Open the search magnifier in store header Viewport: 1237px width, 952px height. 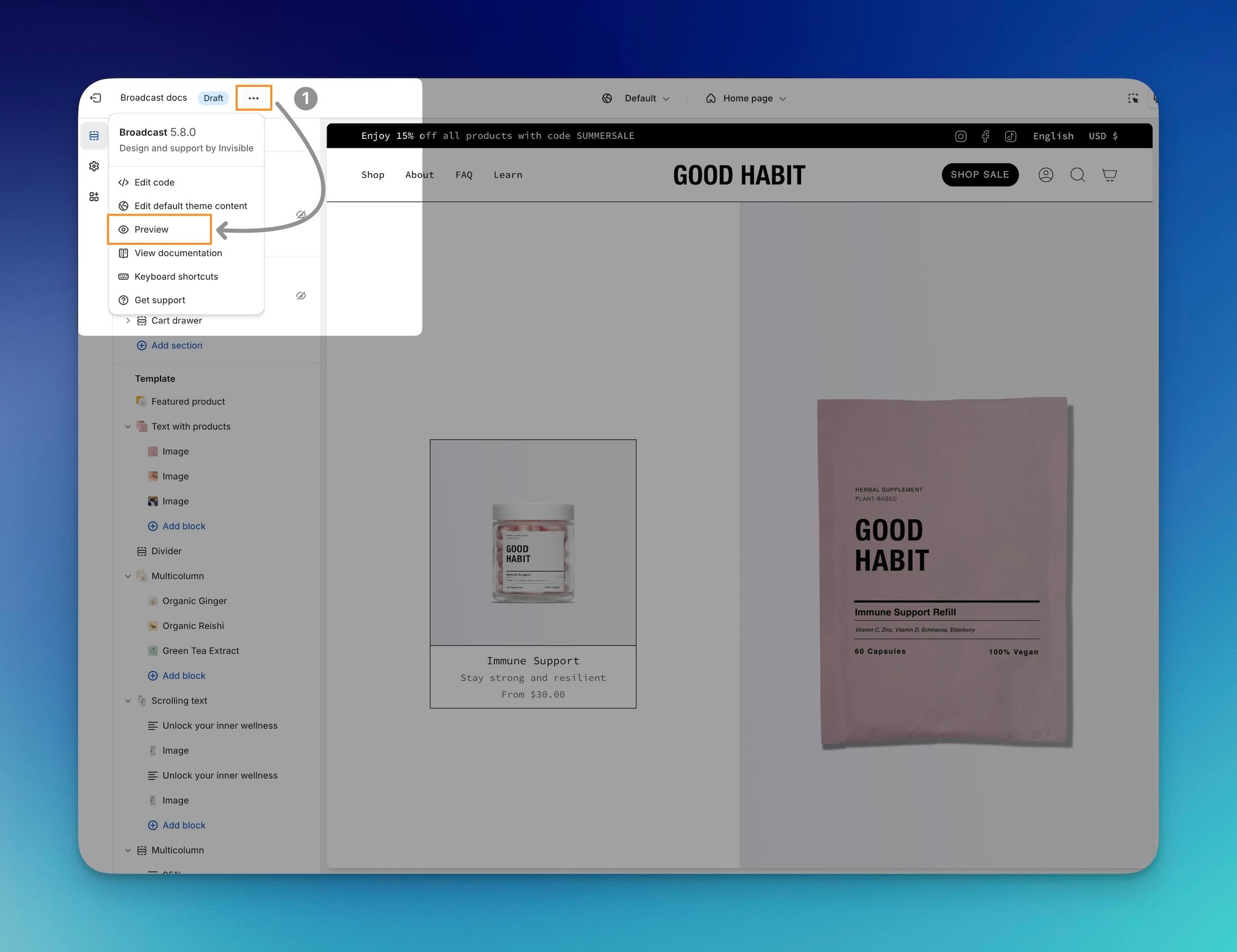click(x=1078, y=175)
